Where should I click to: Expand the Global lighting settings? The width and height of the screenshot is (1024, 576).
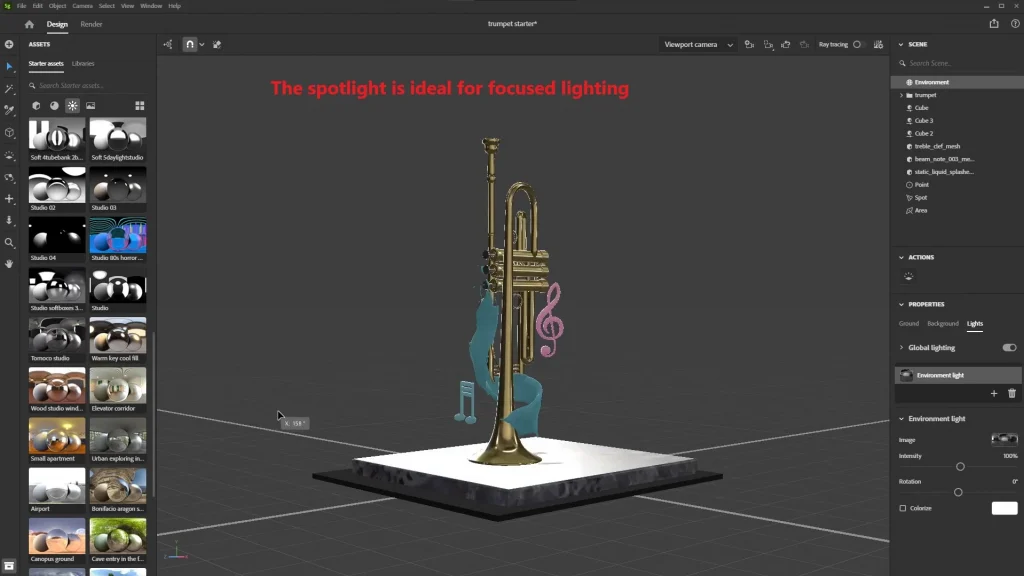tap(901, 347)
